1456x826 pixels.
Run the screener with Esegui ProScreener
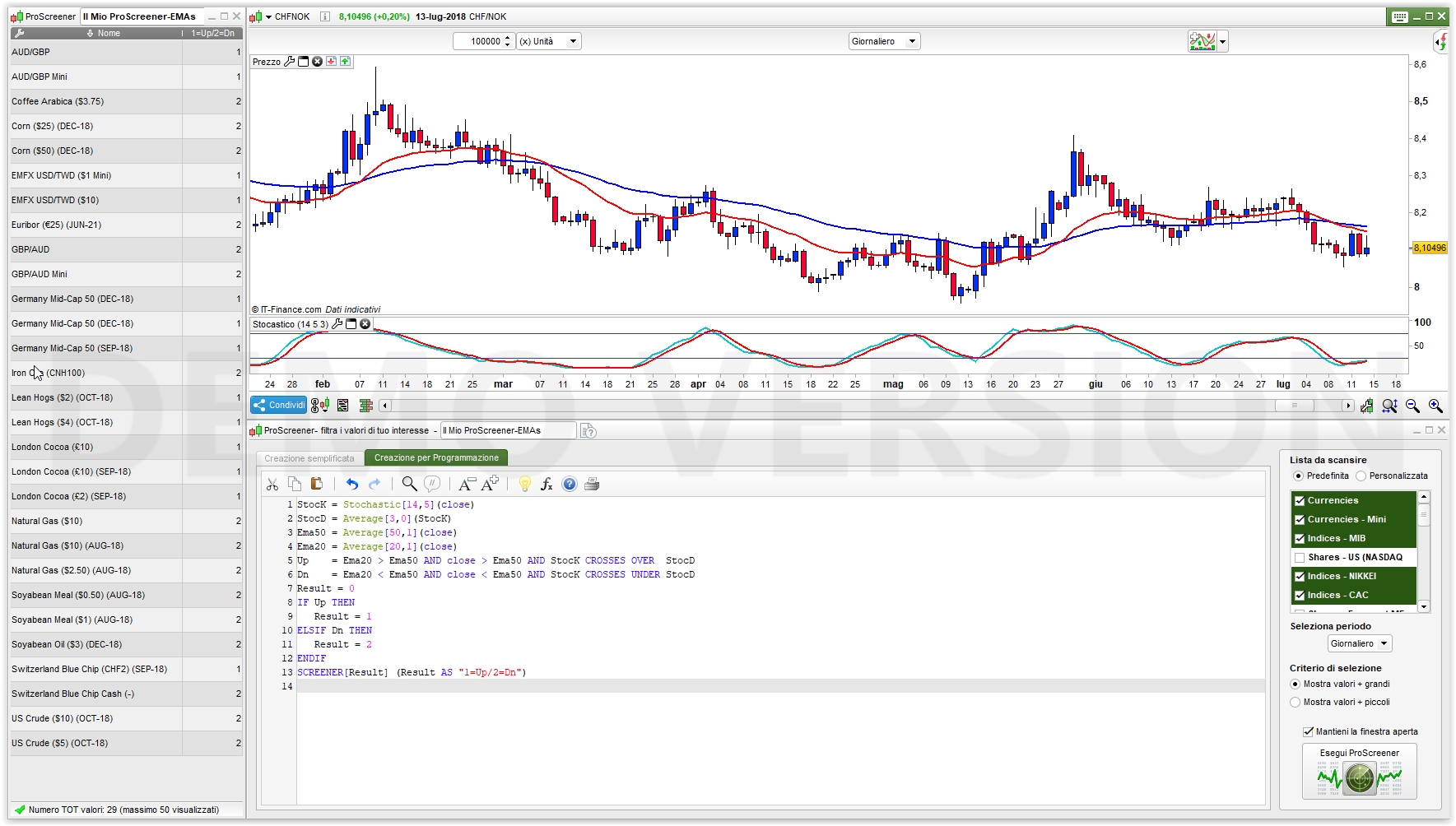[1359, 771]
